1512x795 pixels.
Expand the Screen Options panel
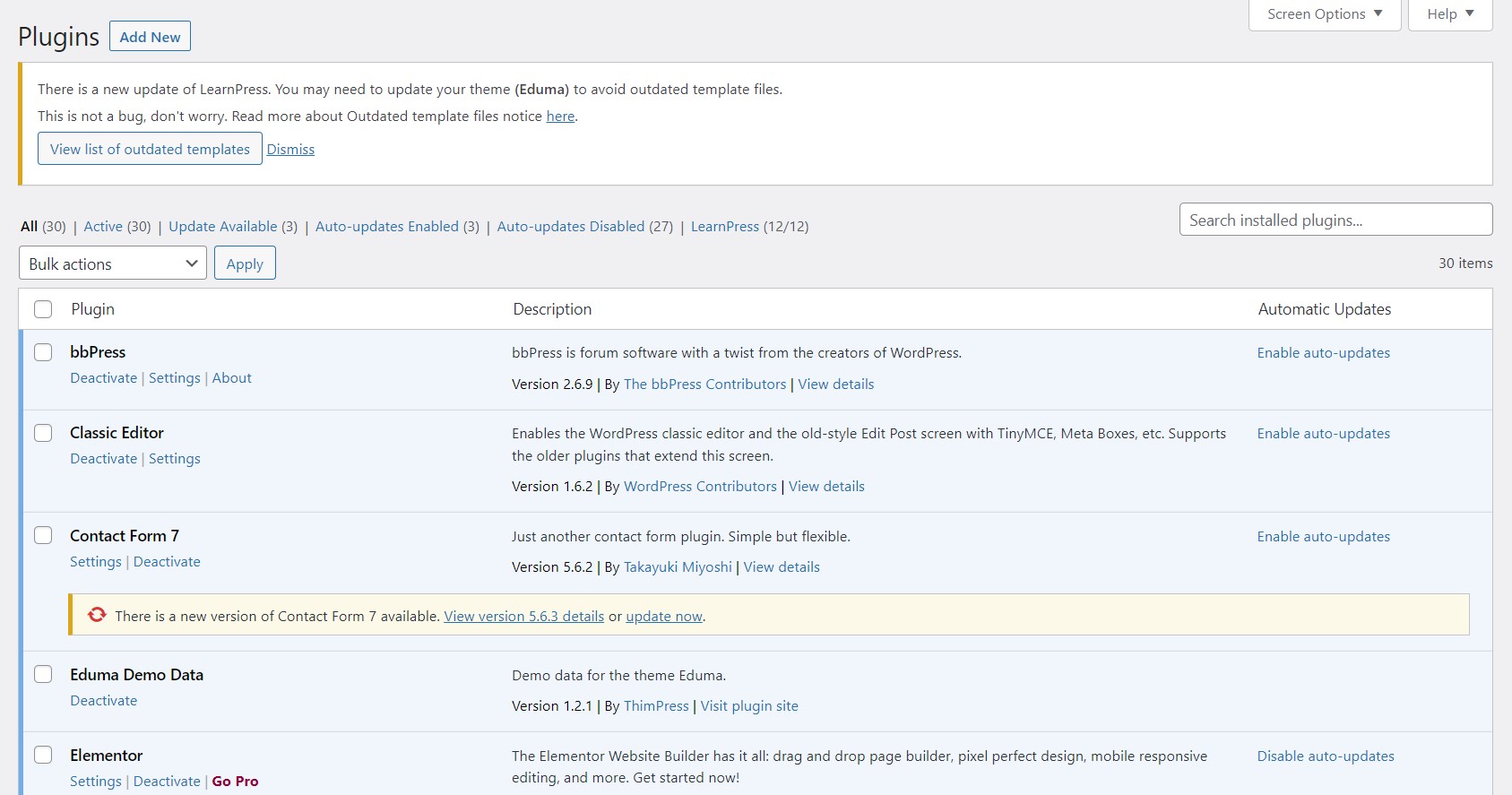(x=1324, y=14)
